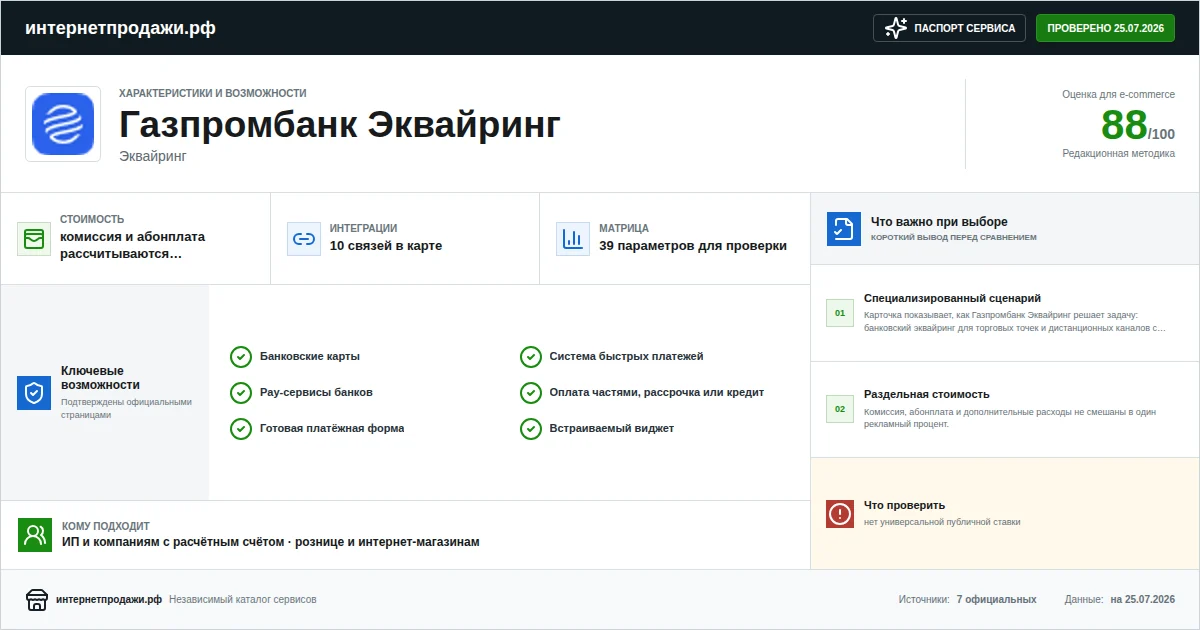Click the footer text на 25.07.2026

point(1143,600)
